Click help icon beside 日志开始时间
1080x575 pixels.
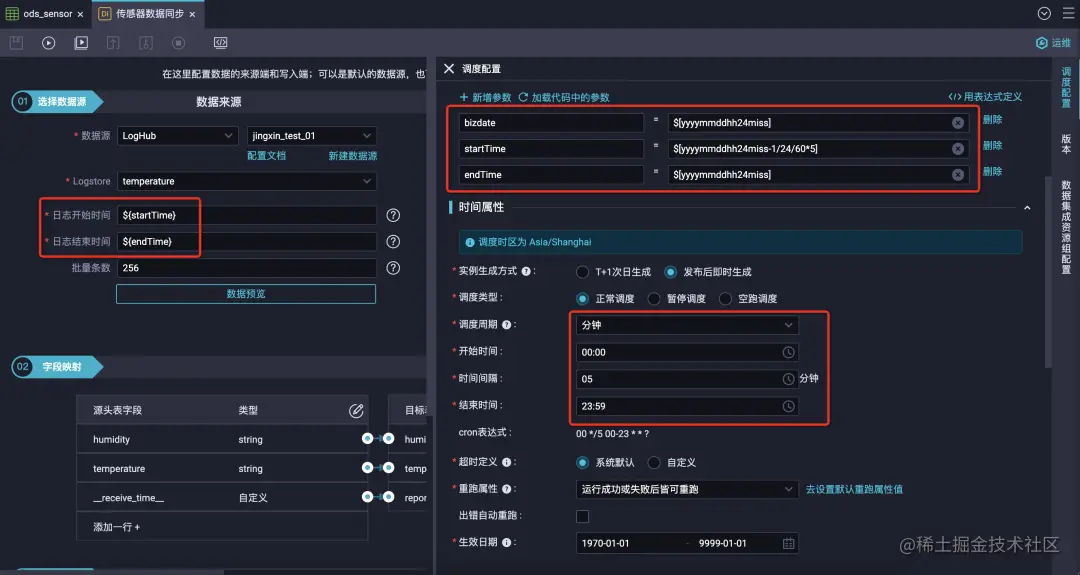(x=393, y=216)
